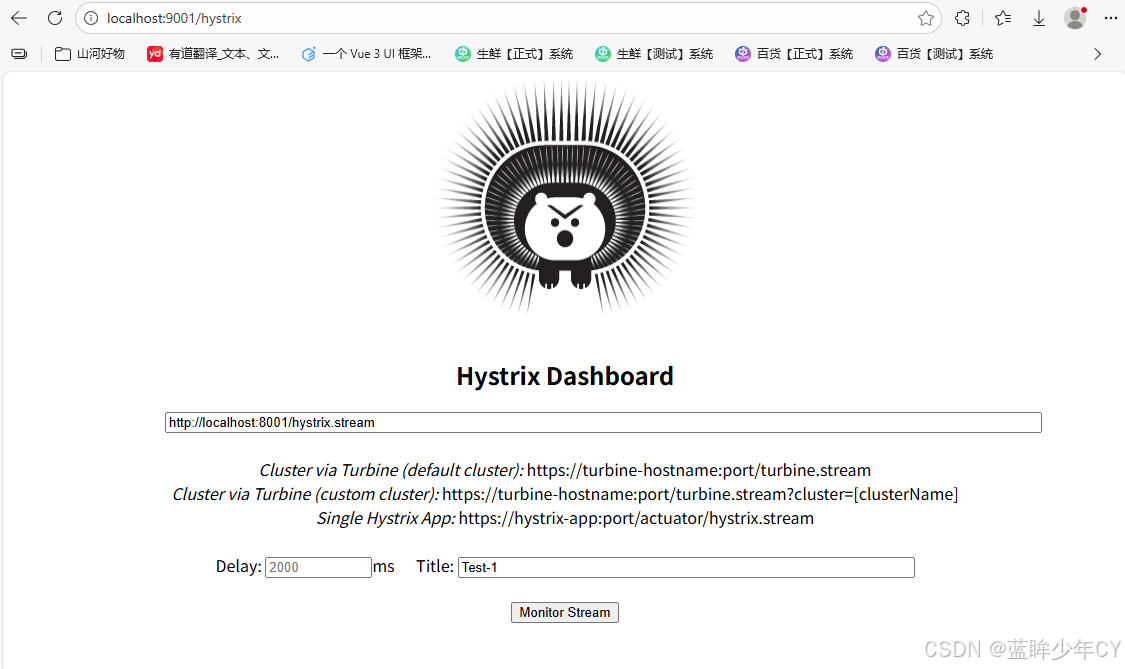Click the default cluster turbine.stream example text
The width and height of the screenshot is (1125, 669).
pos(699,470)
